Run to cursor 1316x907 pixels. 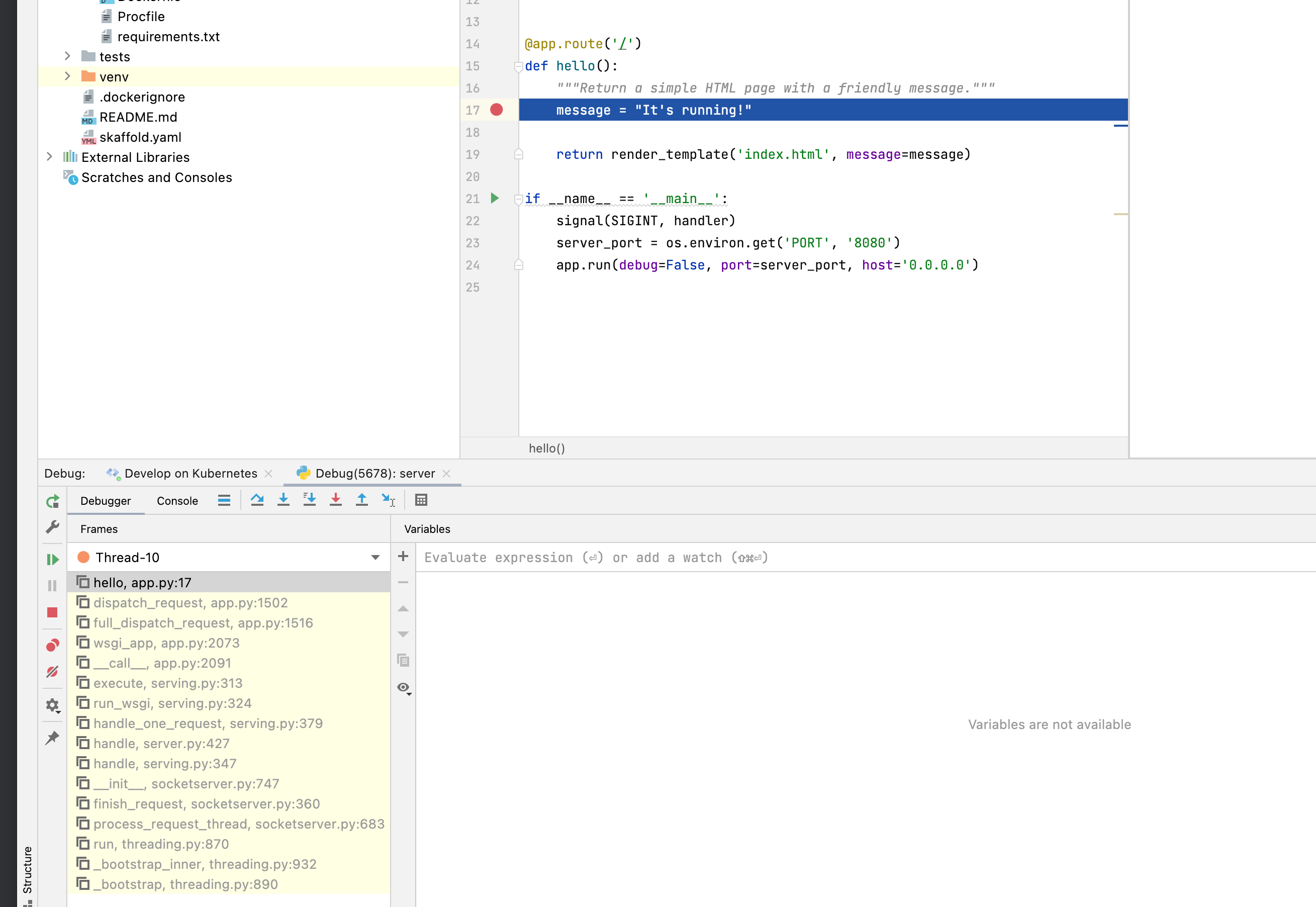[388, 500]
